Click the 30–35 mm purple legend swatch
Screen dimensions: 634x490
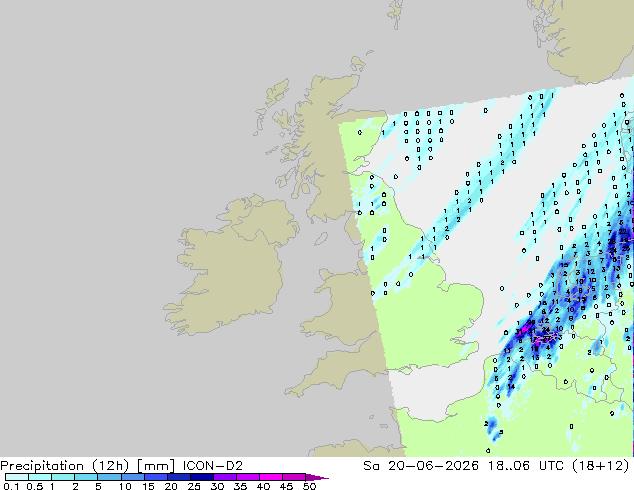[224, 477]
